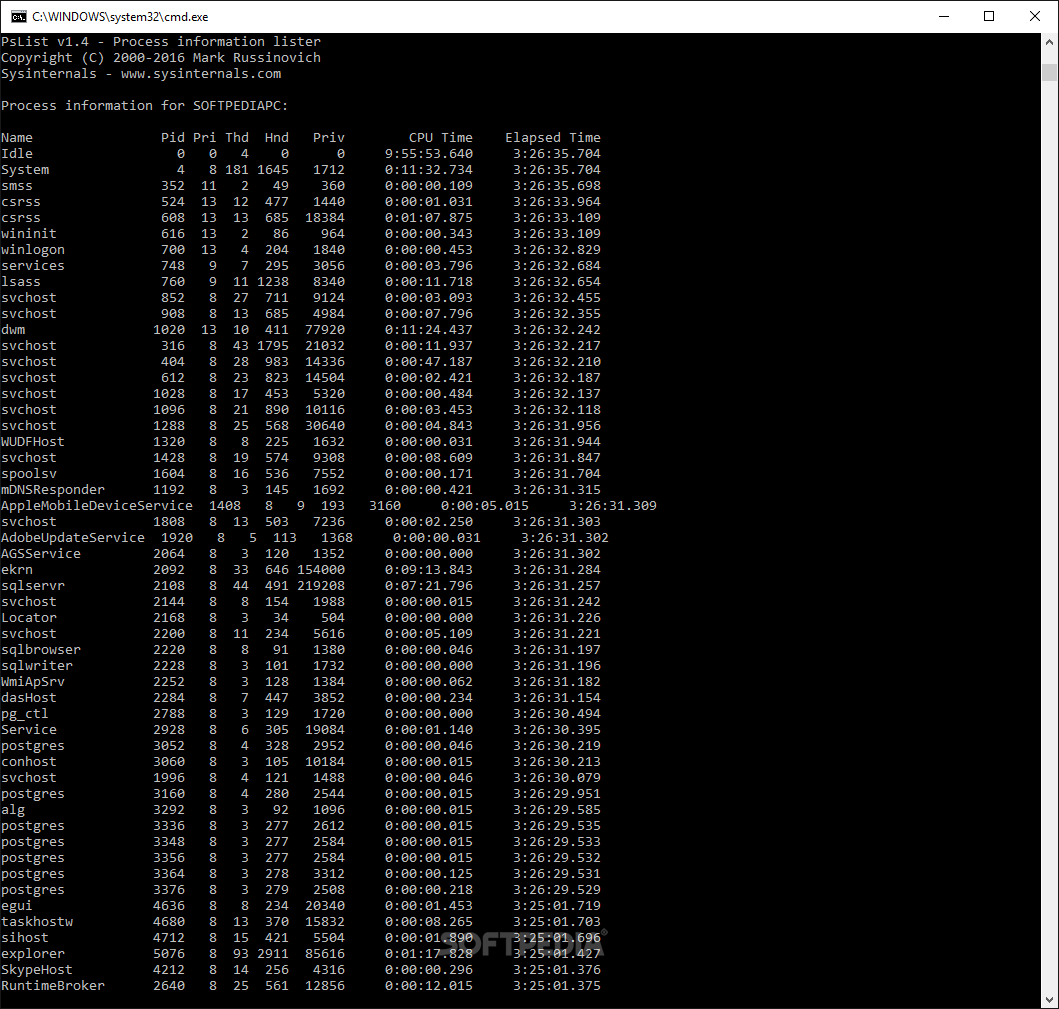The image size is (1059, 1009).
Task: Click the 'Copyright (C) 2000-2016 Mark Russinovich' line
Action: (x=161, y=58)
